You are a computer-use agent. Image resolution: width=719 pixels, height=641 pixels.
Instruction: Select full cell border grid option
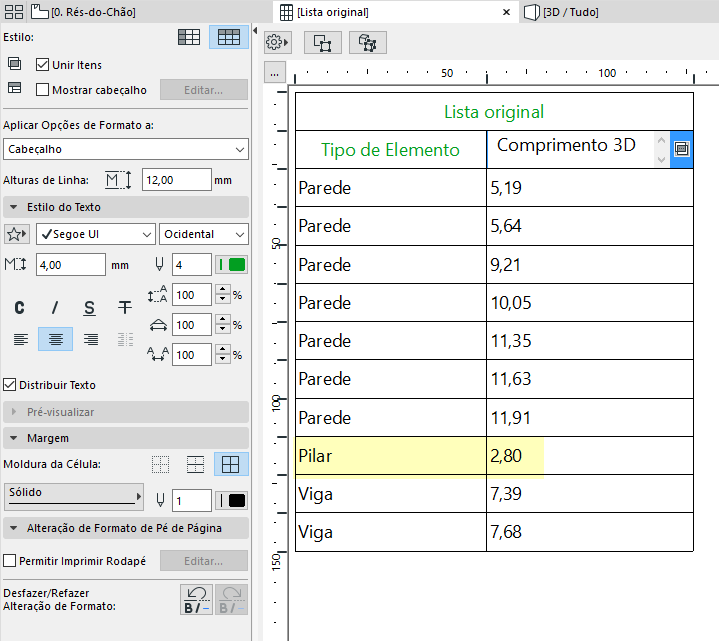(231, 464)
